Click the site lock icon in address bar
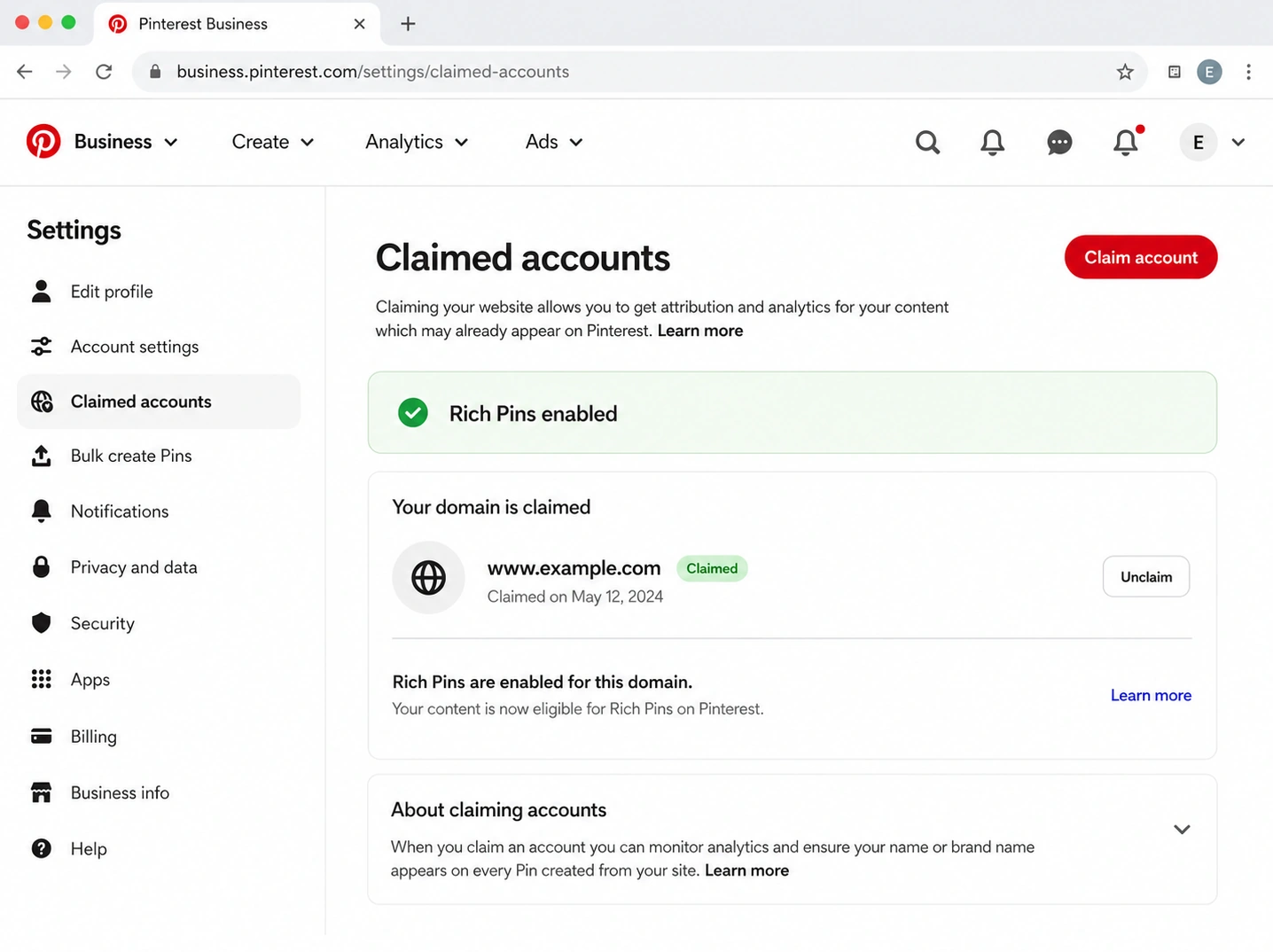 click(x=155, y=72)
